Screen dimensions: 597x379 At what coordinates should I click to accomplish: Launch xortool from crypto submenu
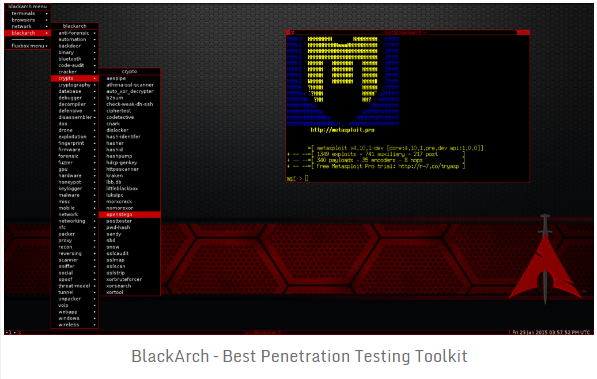(129, 292)
